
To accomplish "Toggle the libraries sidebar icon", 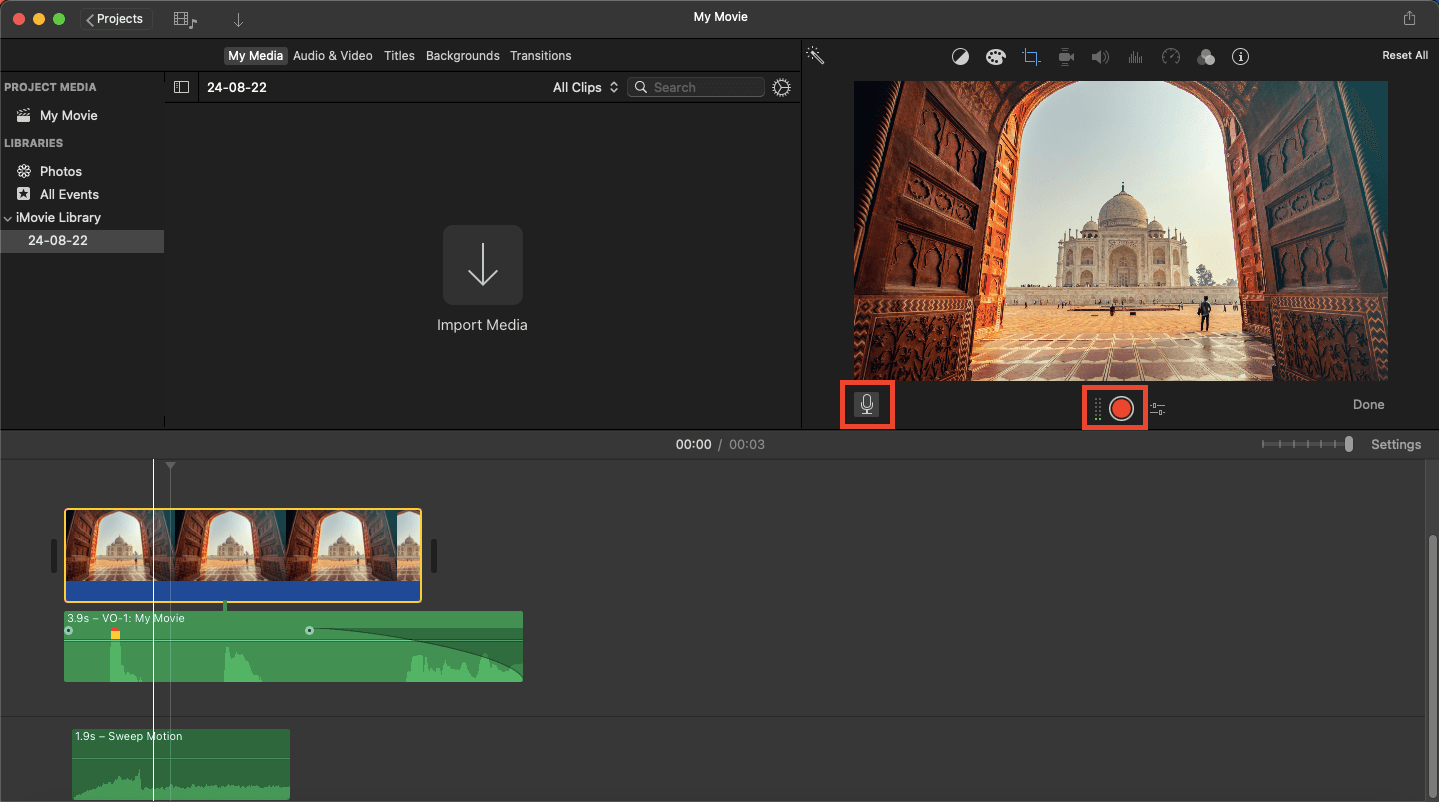I will coord(181,87).
